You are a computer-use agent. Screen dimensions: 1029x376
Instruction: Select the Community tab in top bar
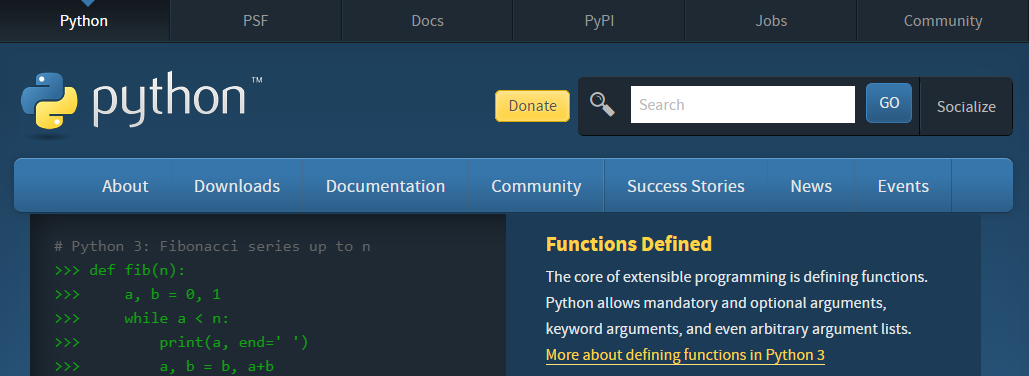tap(943, 21)
